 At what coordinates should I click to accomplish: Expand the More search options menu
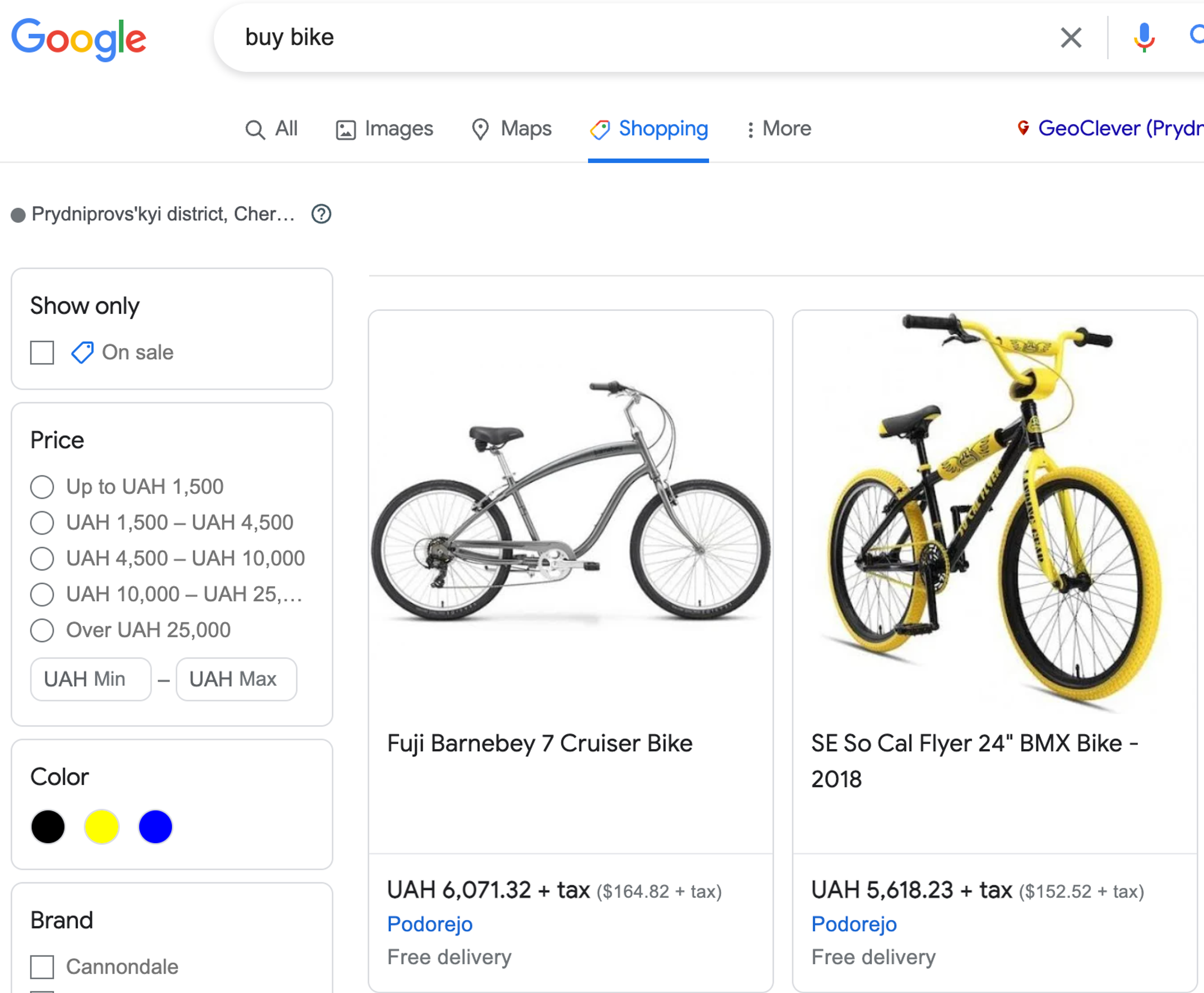[x=779, y=129]
